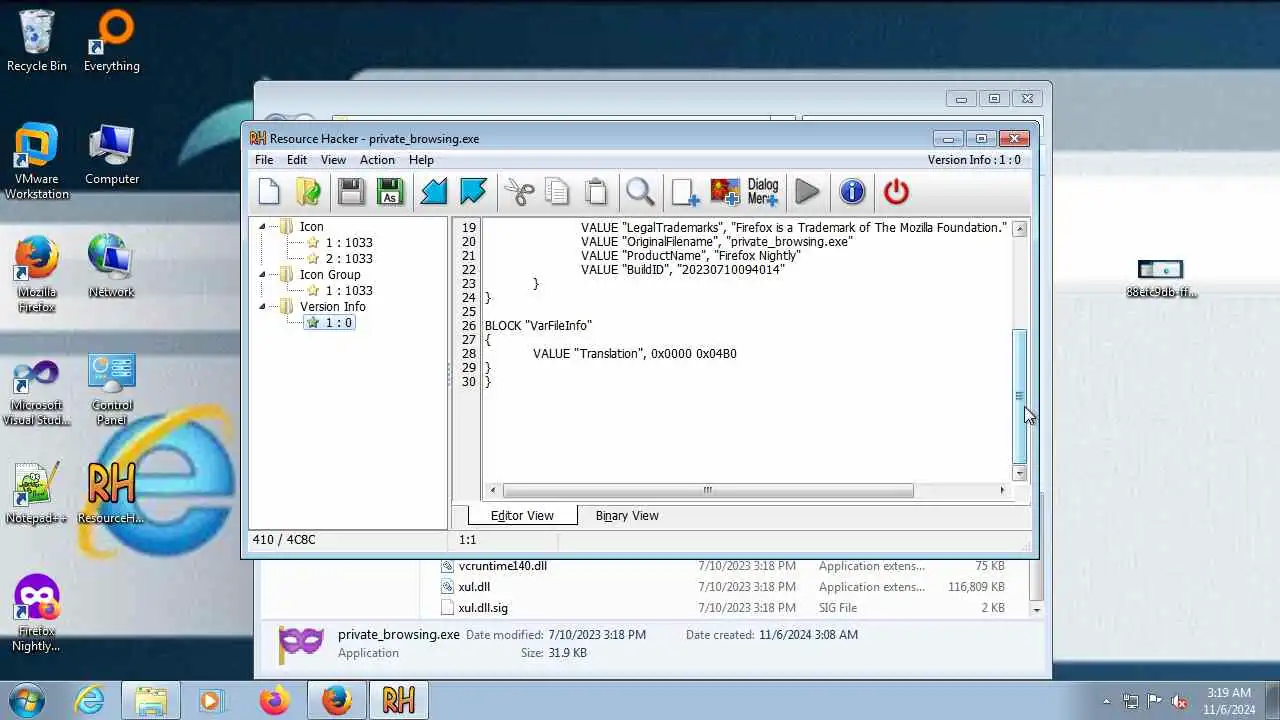This screenshot has height=720, width=1280.
Task: Add a new image resource icon
Action: click(x=724, y=191)
